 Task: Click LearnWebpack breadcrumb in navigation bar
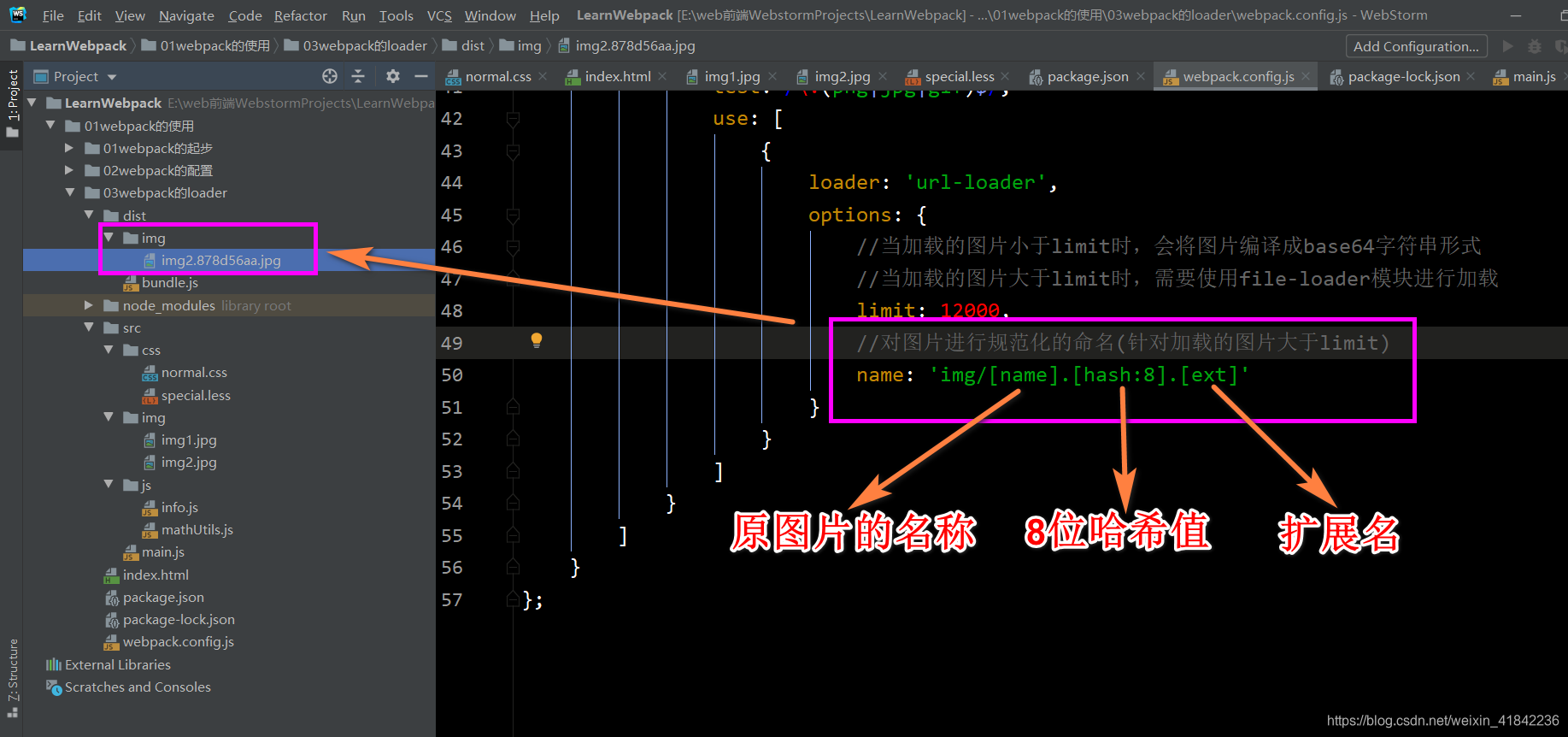pos(68,46)
